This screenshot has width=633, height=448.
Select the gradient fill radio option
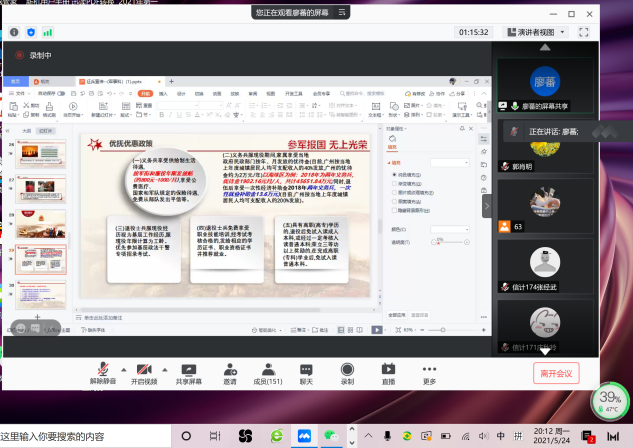(395, 182)
